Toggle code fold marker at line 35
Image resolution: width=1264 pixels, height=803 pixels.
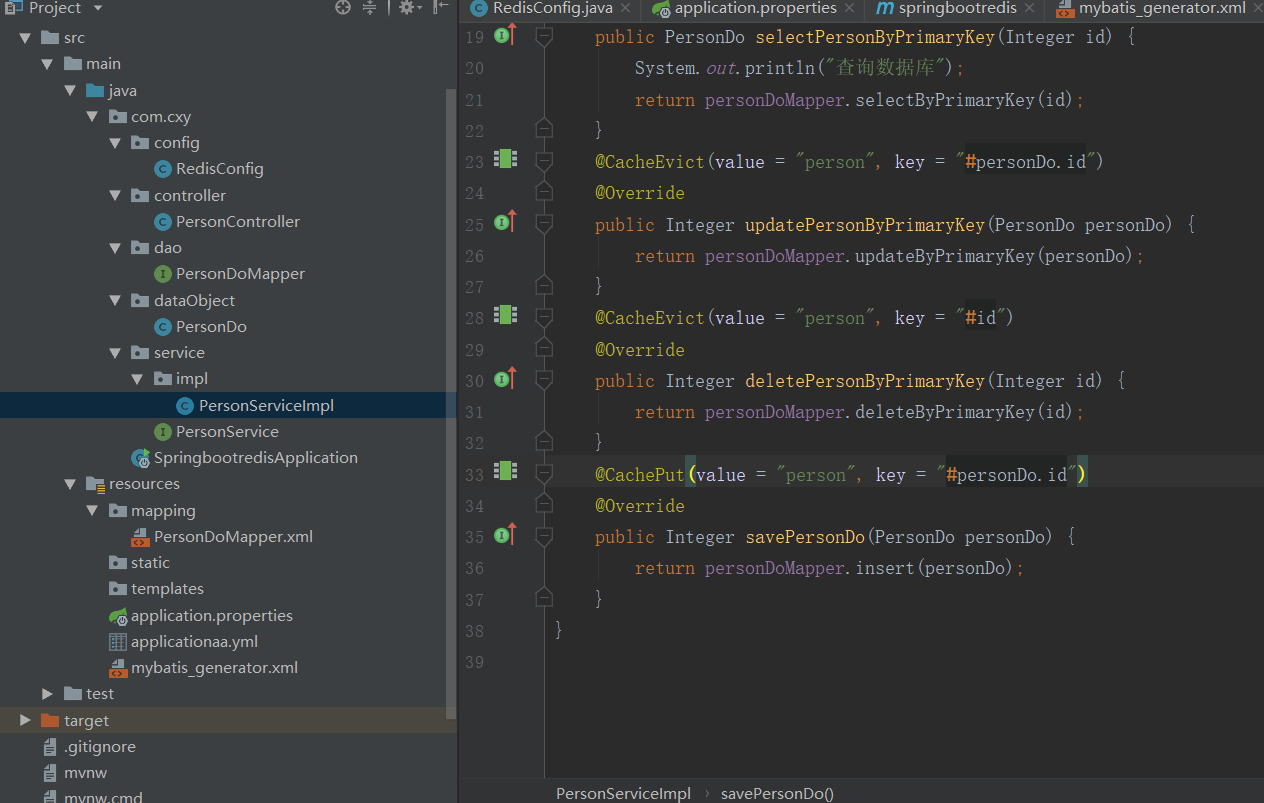[x=544, y=536]
